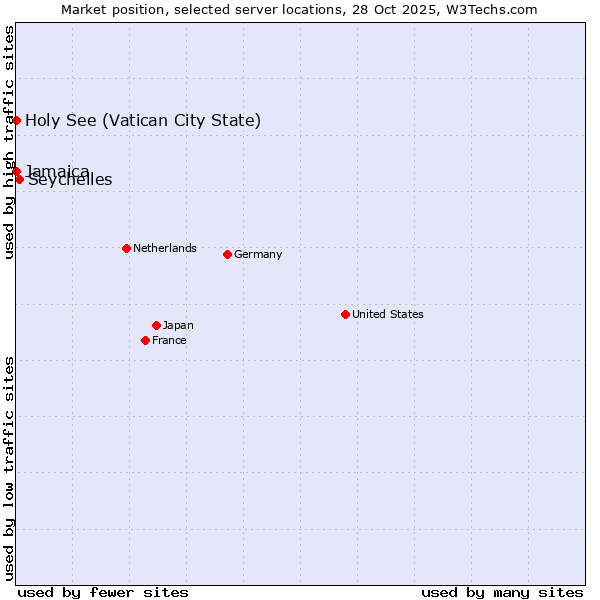
Task: Select the Germany red marker
Action: pos(227,254)
